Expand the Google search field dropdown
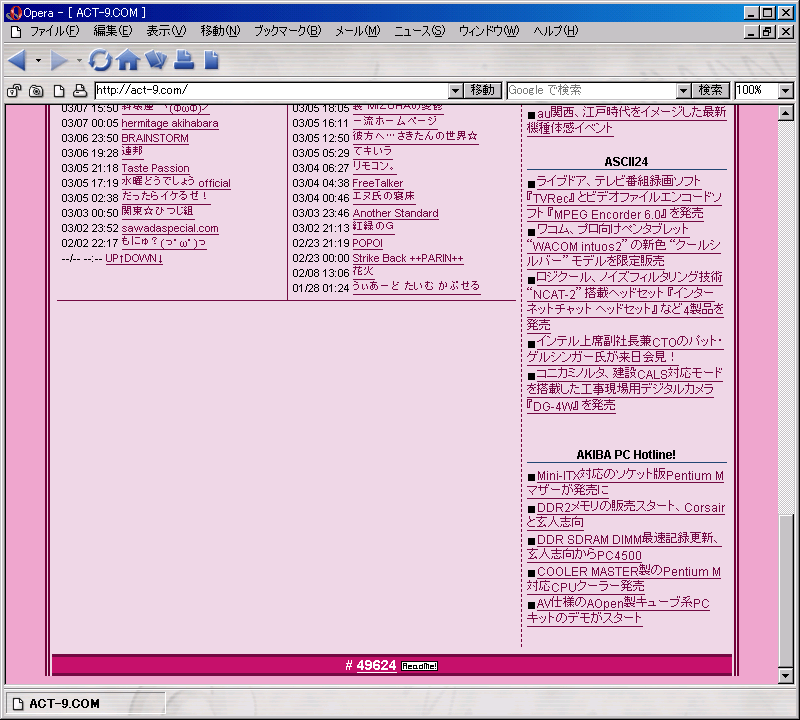Screen dimensions: 800x720 point(683,91)
